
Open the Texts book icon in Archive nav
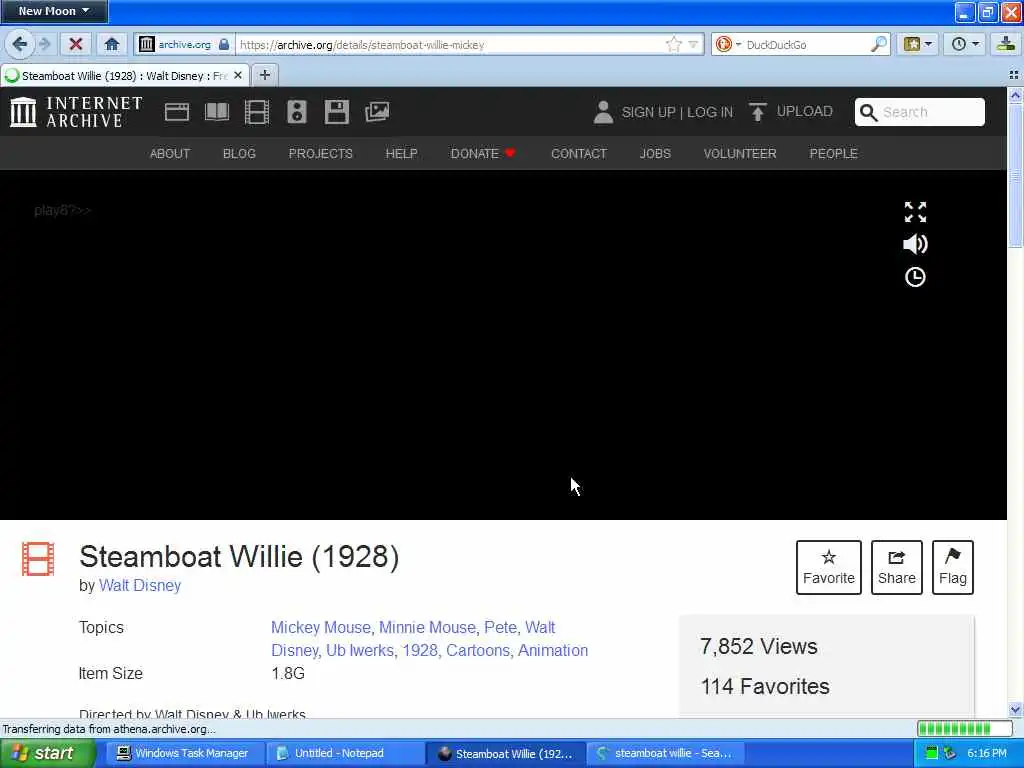pos(217,112)
